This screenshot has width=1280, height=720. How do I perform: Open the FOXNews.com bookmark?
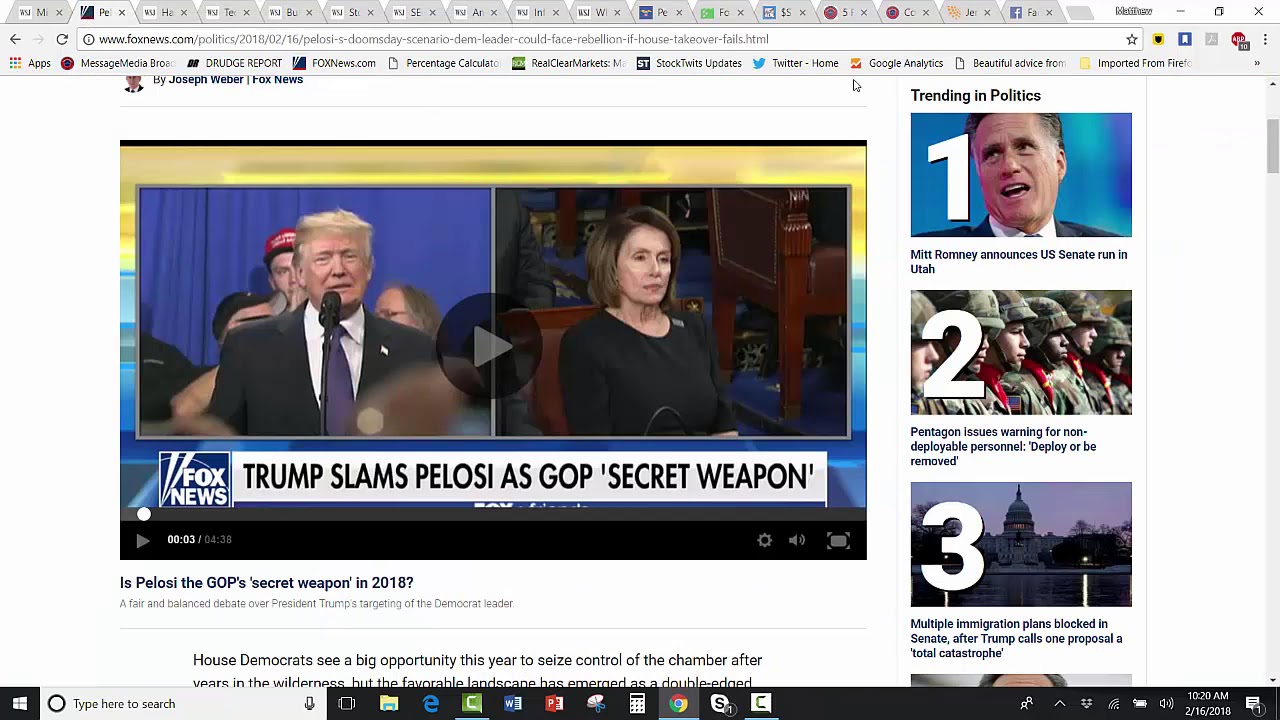pos(334,63)
